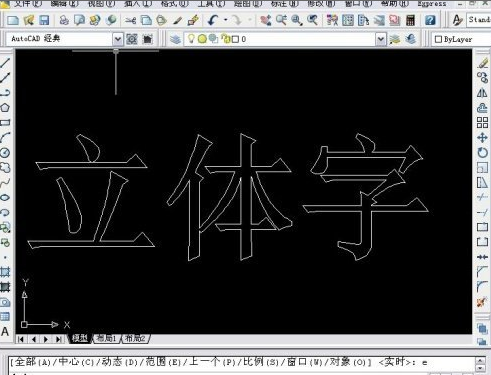Click the help question mark button
Image resolution: width=491 pixels, height=375 pixels.
(430, 21)
